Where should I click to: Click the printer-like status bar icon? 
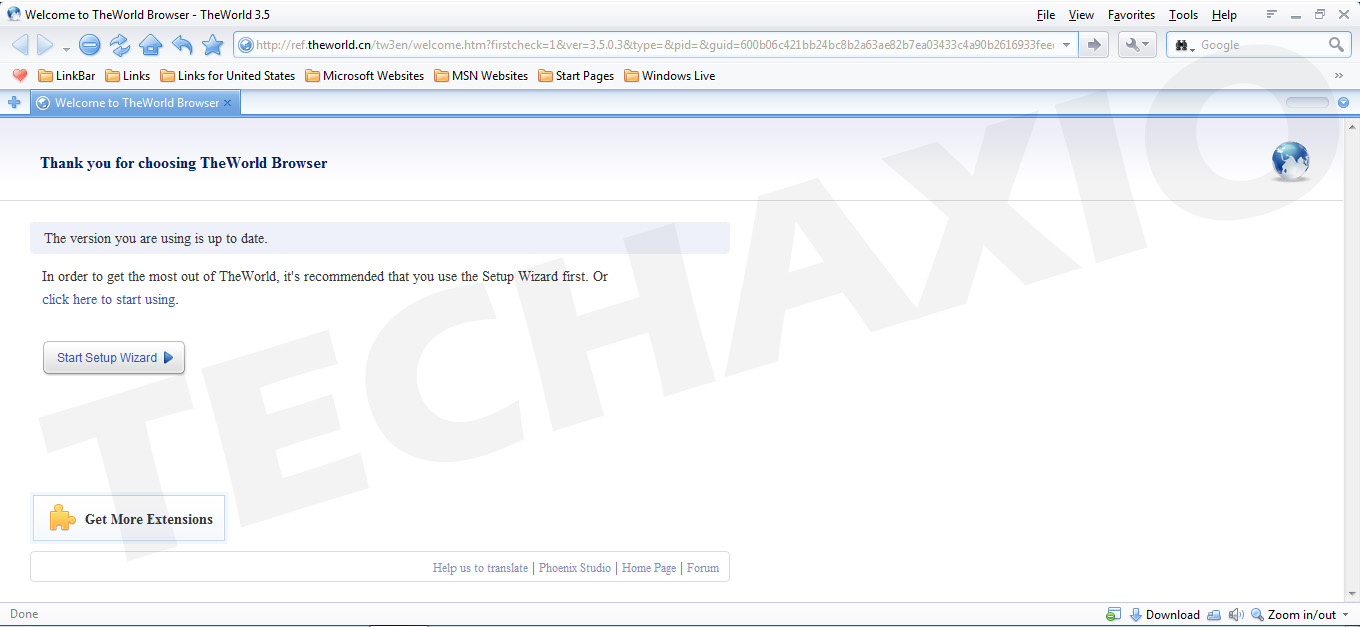tap(1214, 615)
